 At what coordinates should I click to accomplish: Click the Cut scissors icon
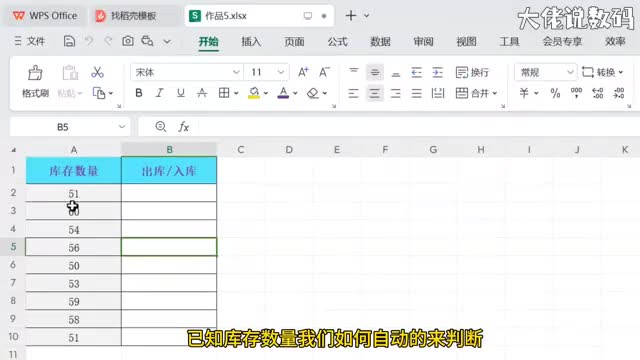[97, 72]
